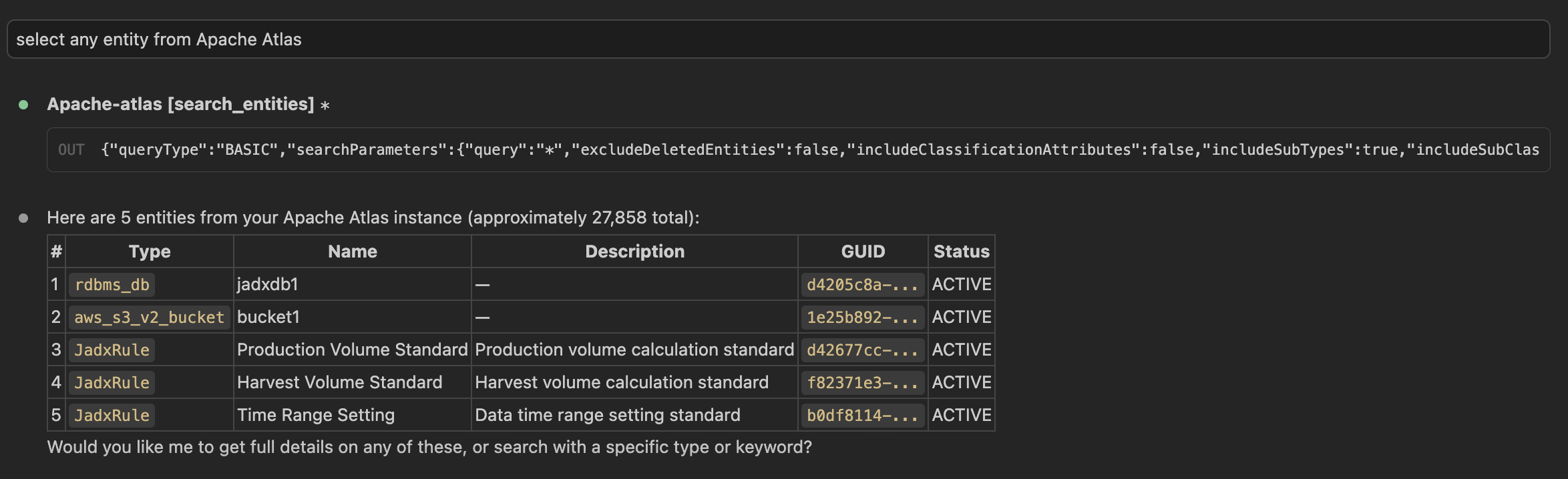The image size is (1568, 479).
Task: Click the ACTIVE status in the jadxdb1 row
Action: (x=962, y=284)
